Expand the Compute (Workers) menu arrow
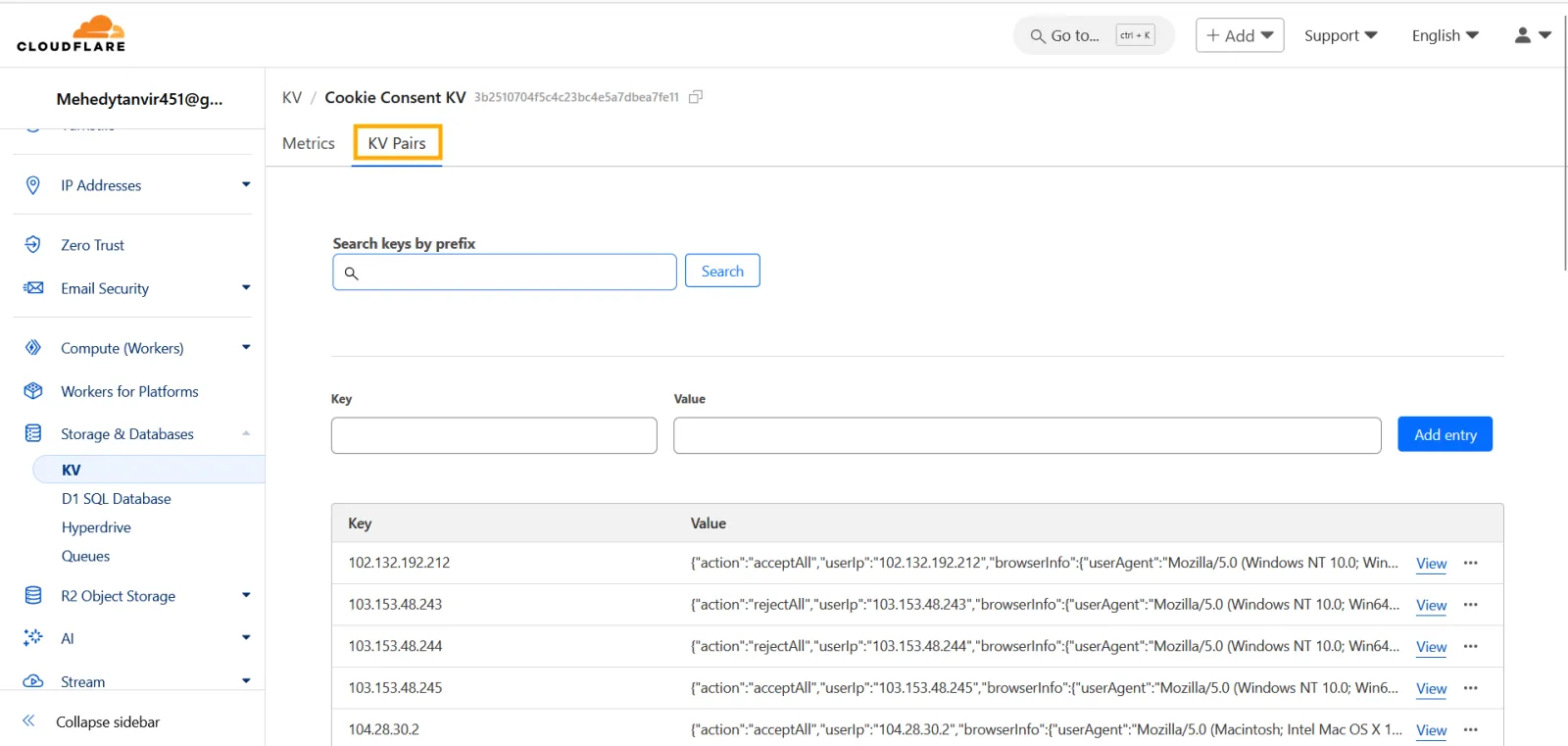 pyautogui.click(x=246, y=347)
